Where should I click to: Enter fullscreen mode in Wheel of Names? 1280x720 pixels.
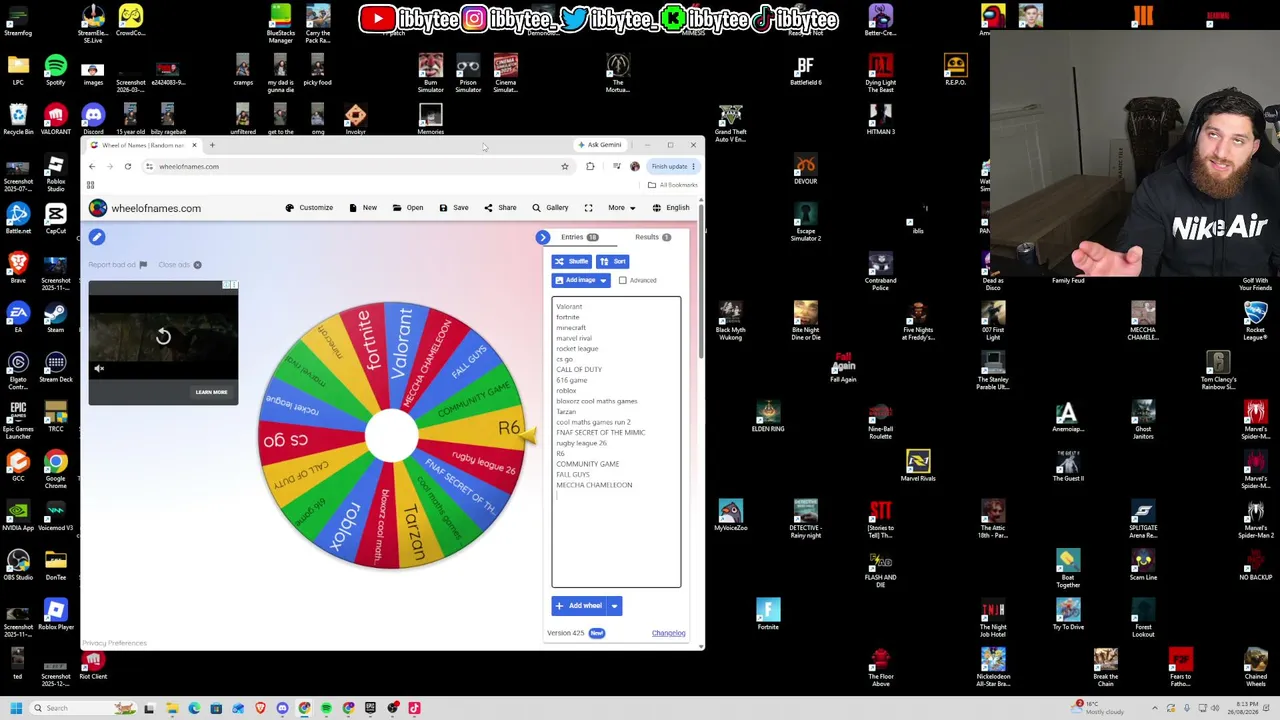click(x=588, y=208)
